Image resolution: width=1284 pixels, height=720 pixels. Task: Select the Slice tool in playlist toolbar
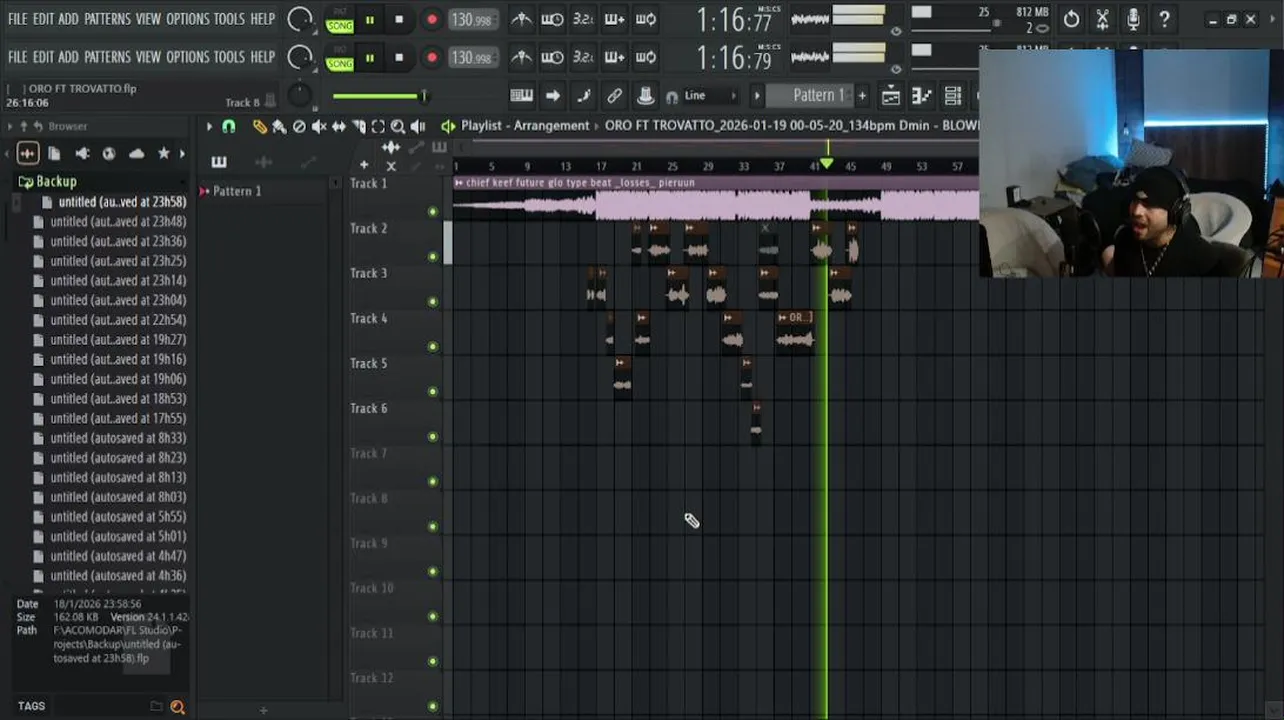359,126
